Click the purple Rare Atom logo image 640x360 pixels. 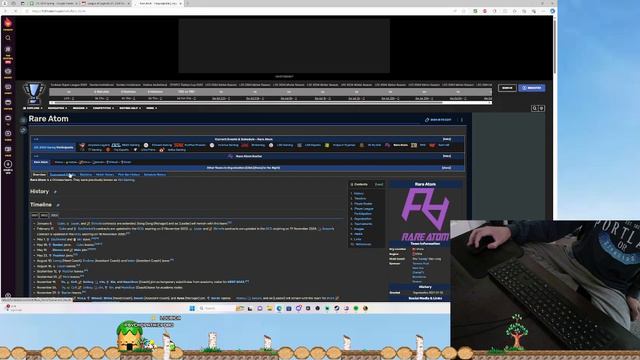coord(425,214)
